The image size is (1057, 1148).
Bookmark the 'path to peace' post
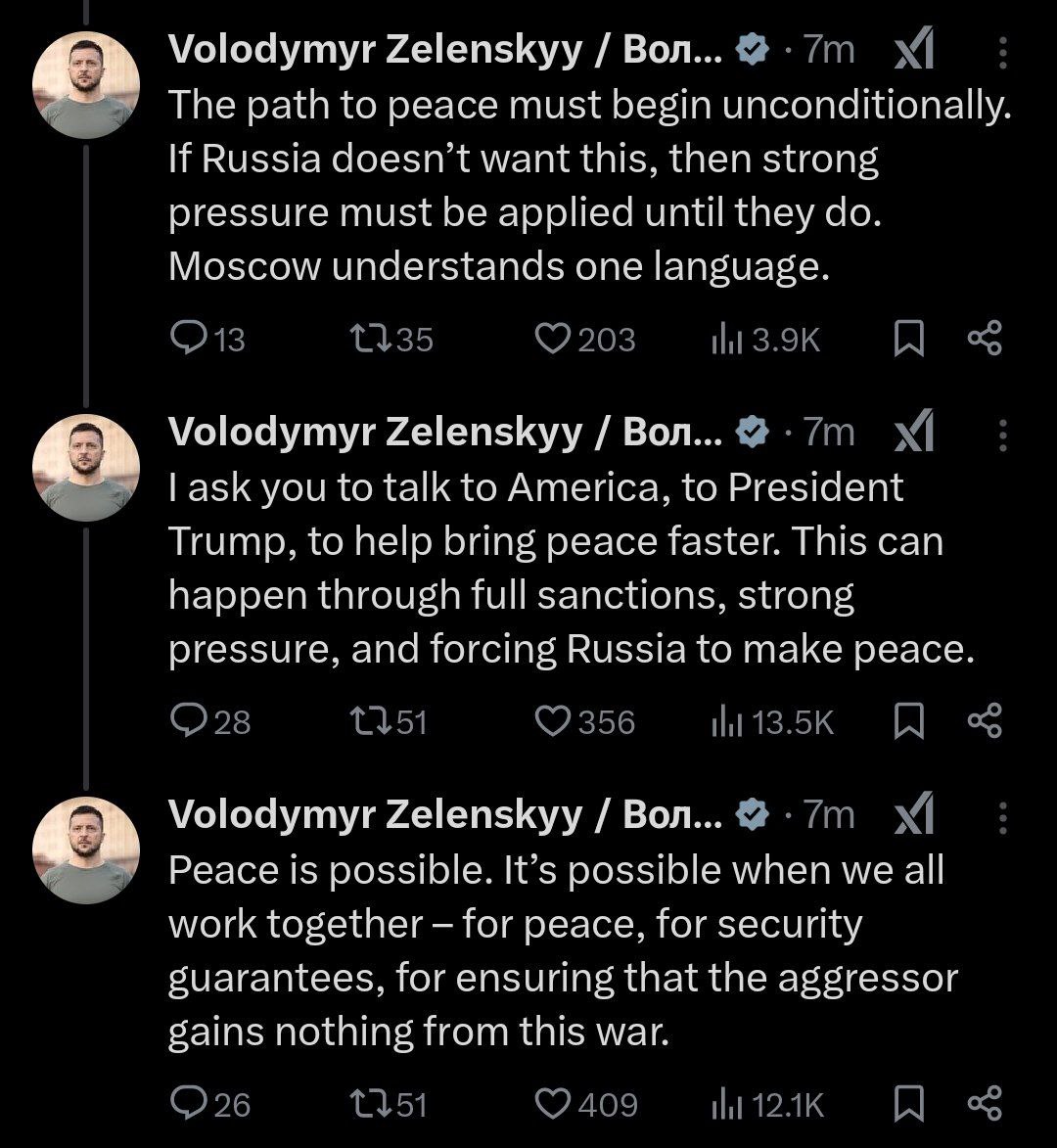tap(909, 339)
